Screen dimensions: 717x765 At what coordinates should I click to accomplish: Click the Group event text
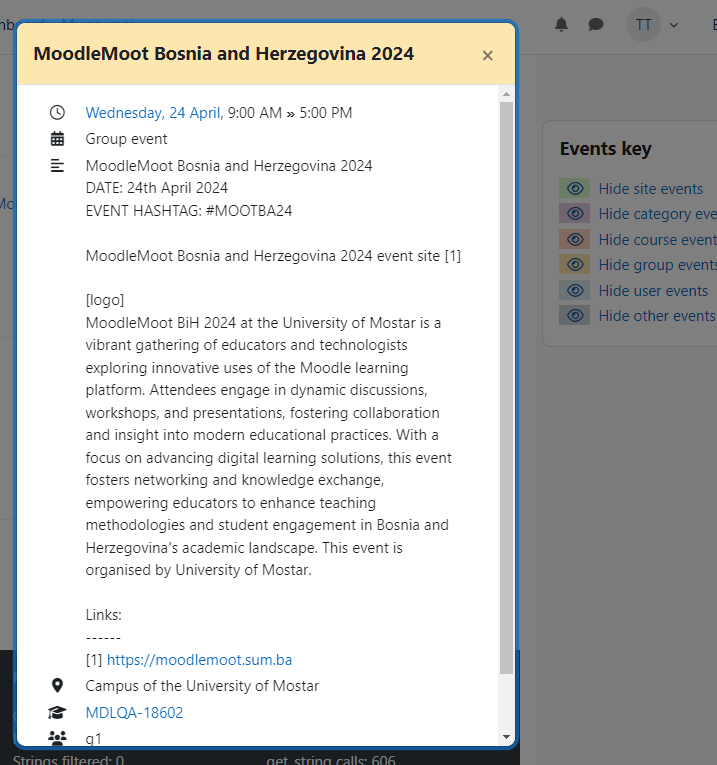tap(126, 139)
